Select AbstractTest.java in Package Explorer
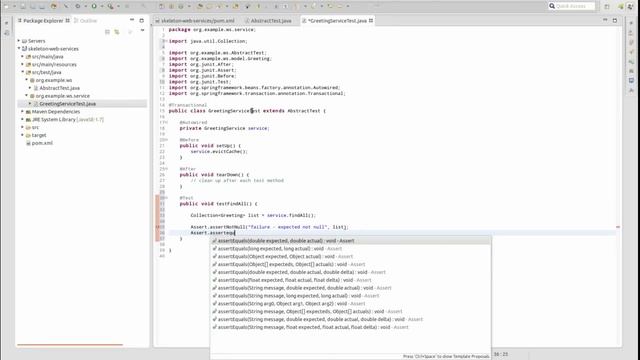The width and height of the screenshot is (640, 360). (60, 88)
